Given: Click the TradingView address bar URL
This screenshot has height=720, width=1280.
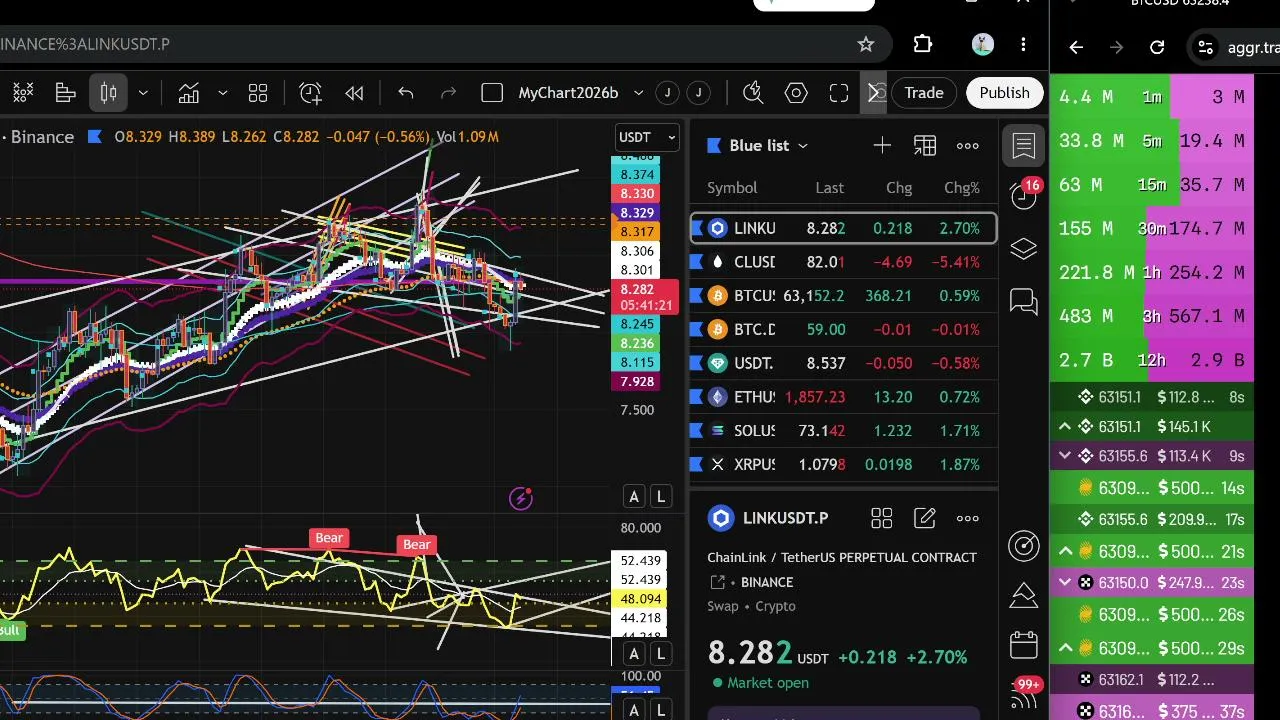Looking at the screenshot, I should [85, 44].
